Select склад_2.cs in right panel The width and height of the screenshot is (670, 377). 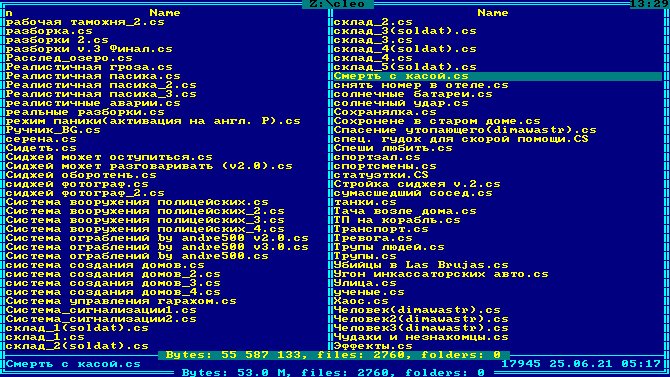click(x=373, y=22)
